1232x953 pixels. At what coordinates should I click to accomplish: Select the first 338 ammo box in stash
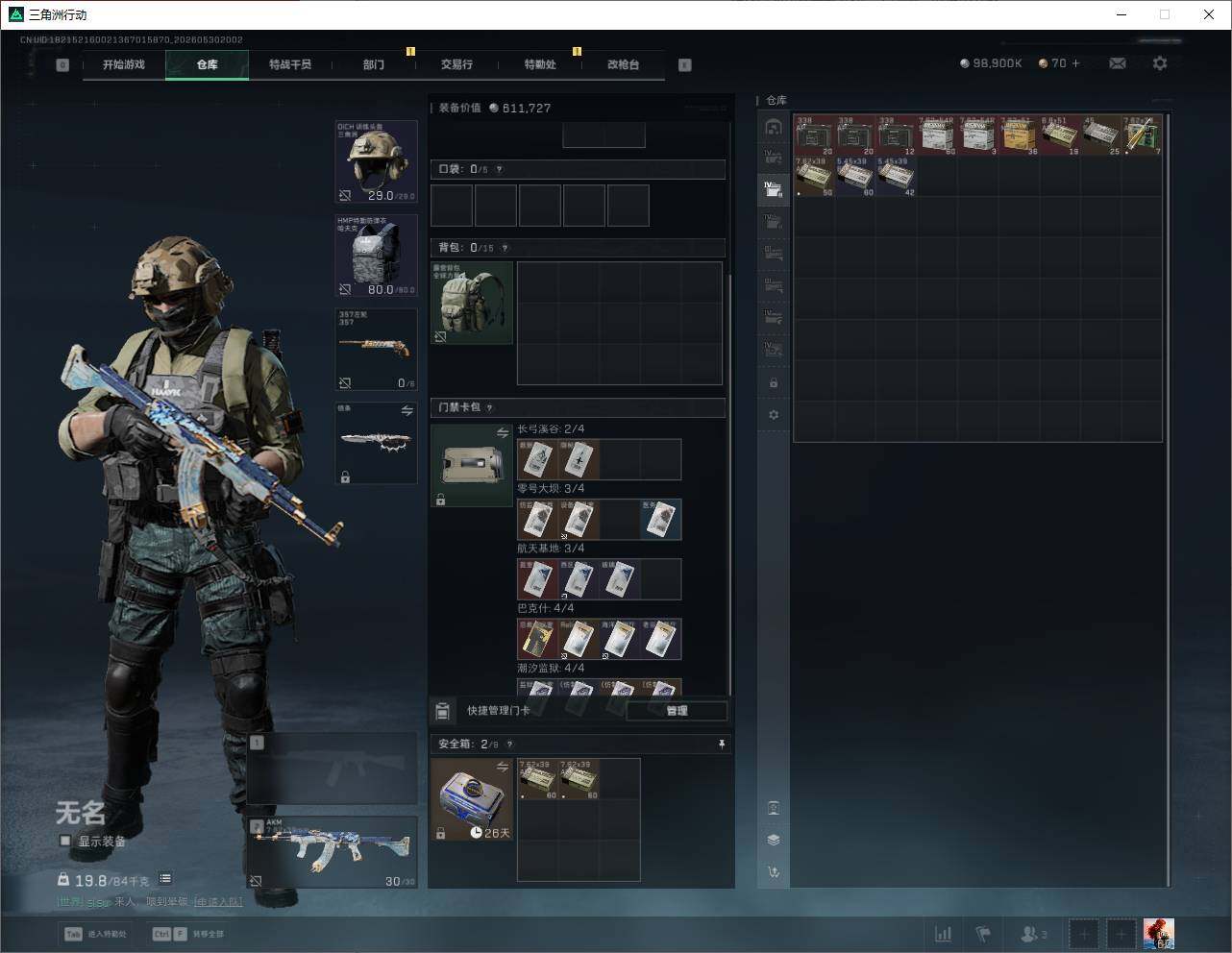(x=814, y=135)
